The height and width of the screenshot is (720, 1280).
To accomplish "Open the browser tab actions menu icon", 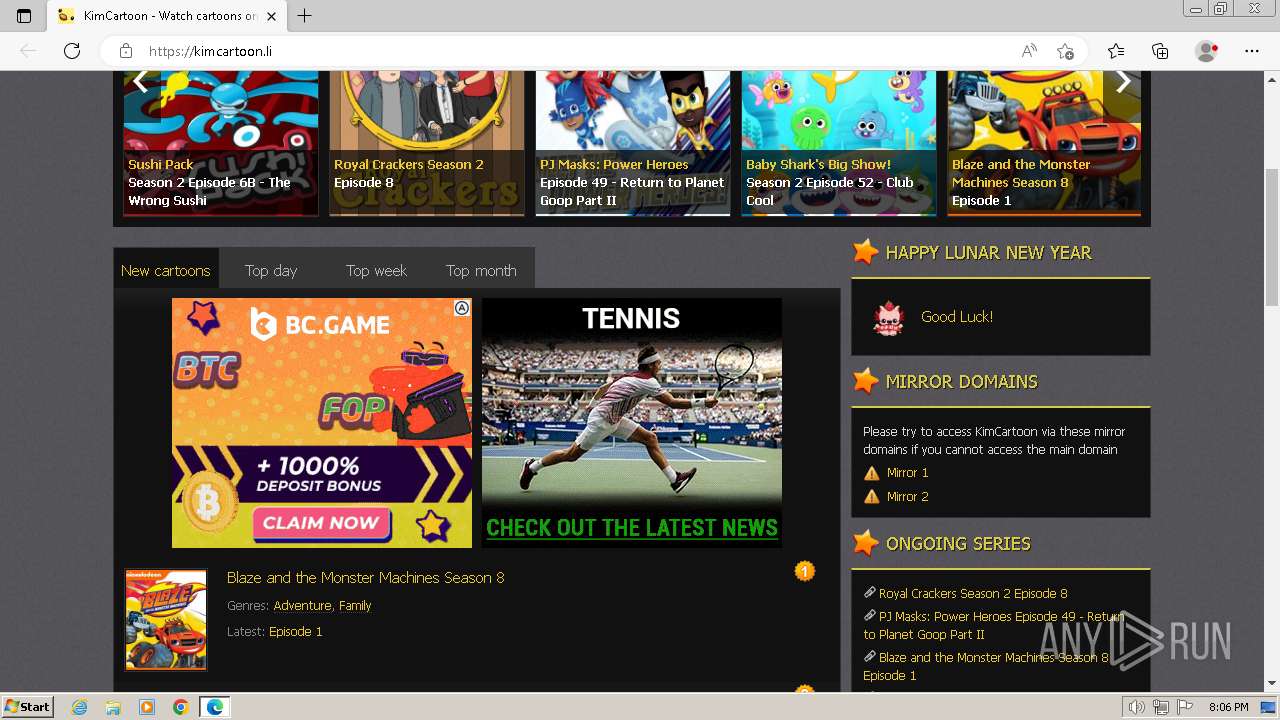I will [x=24, y=16].
